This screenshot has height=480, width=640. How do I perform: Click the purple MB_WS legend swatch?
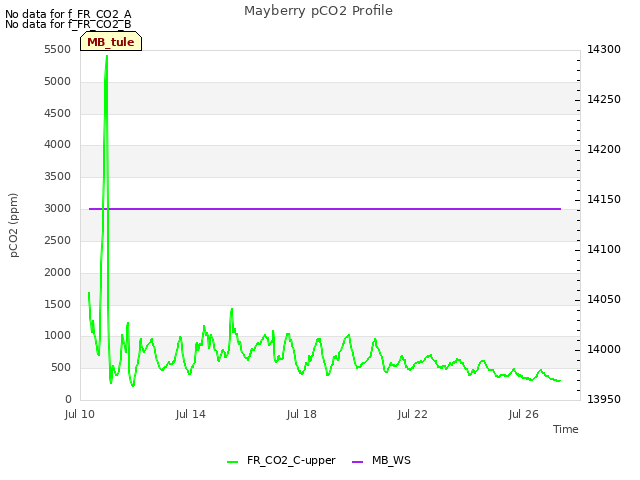click(357, 462)
